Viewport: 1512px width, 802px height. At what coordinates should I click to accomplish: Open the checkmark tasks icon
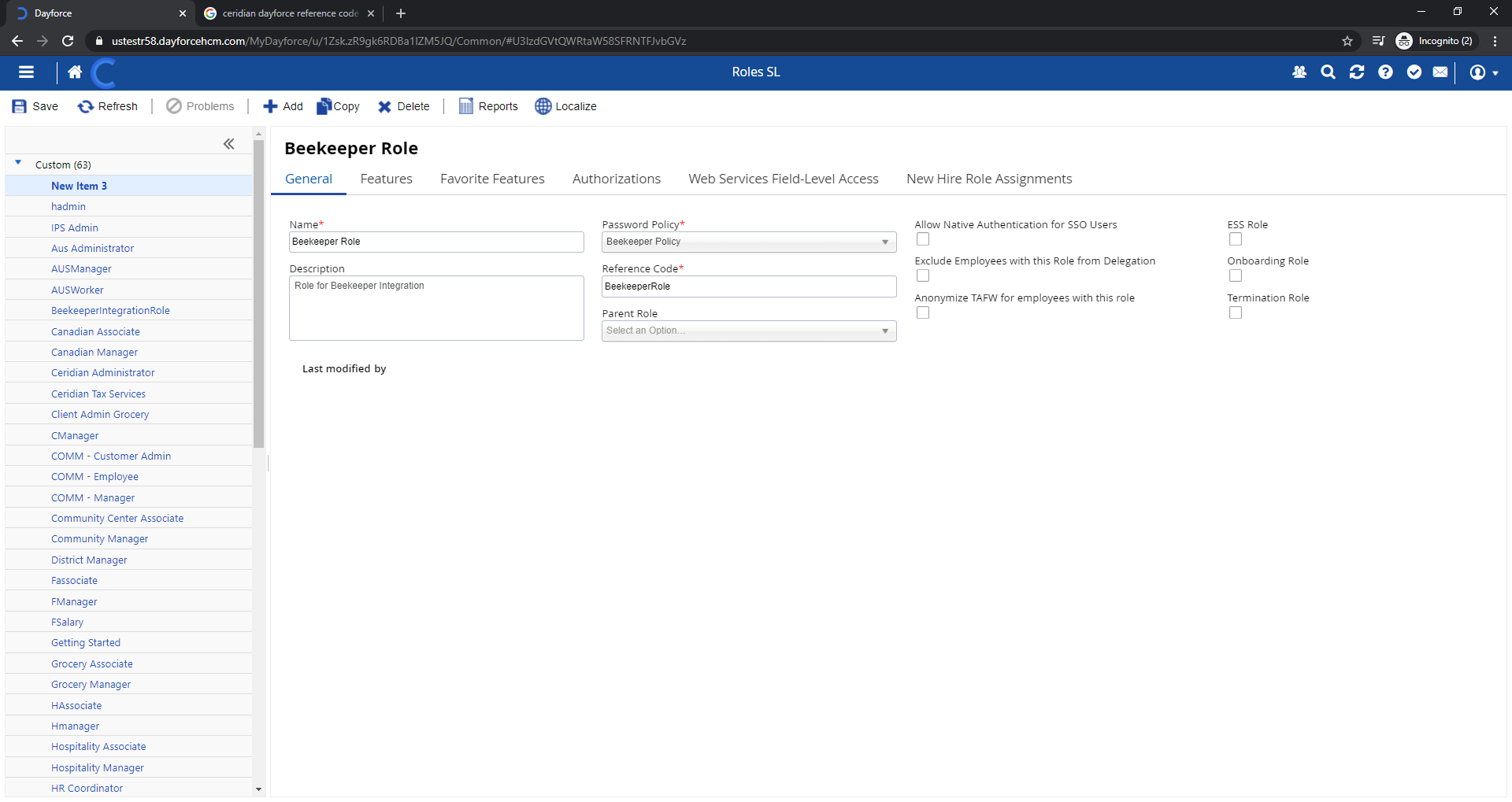click(x=1414, y=72)
